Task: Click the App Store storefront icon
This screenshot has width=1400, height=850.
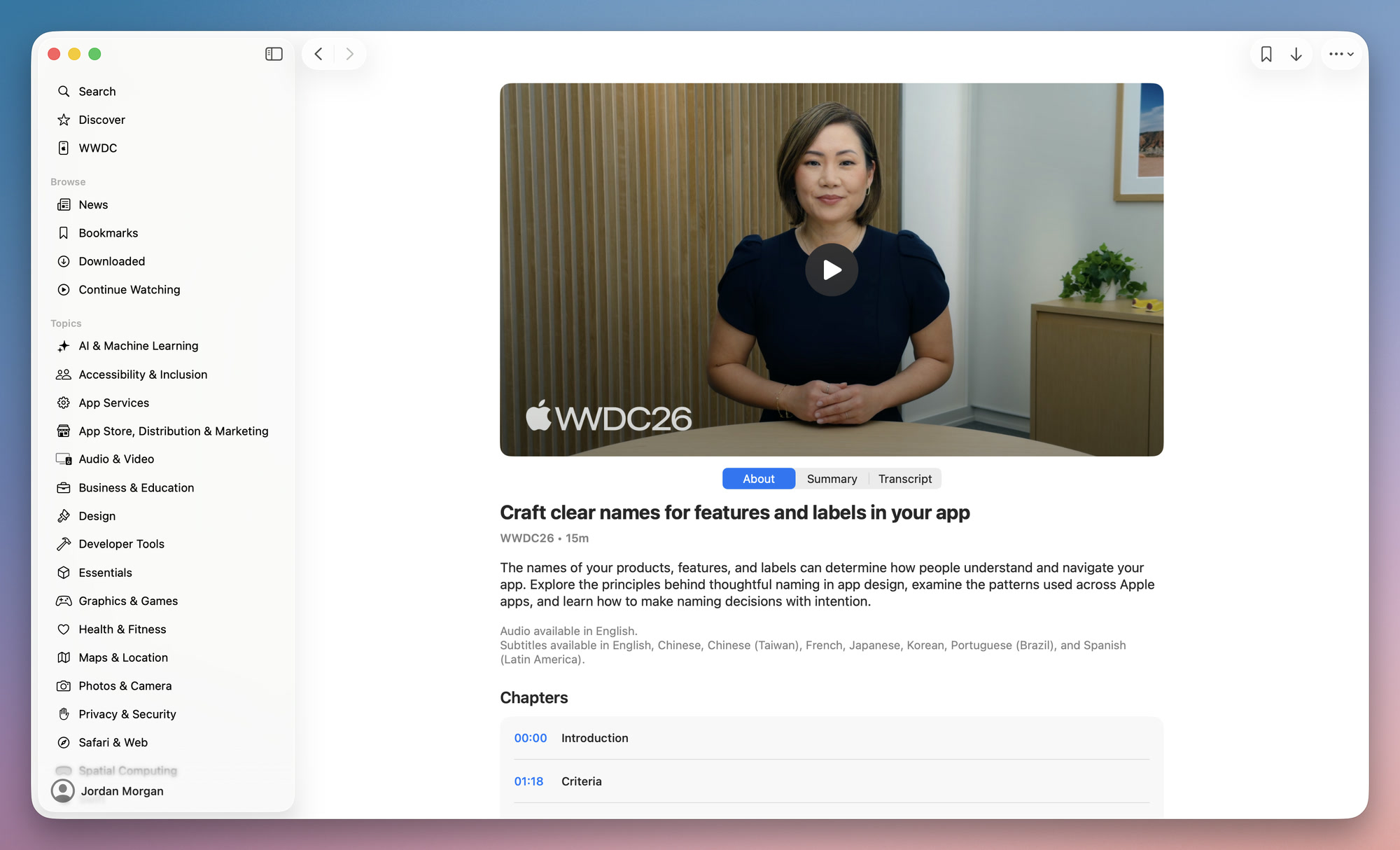Action: (x=64, y=431)
